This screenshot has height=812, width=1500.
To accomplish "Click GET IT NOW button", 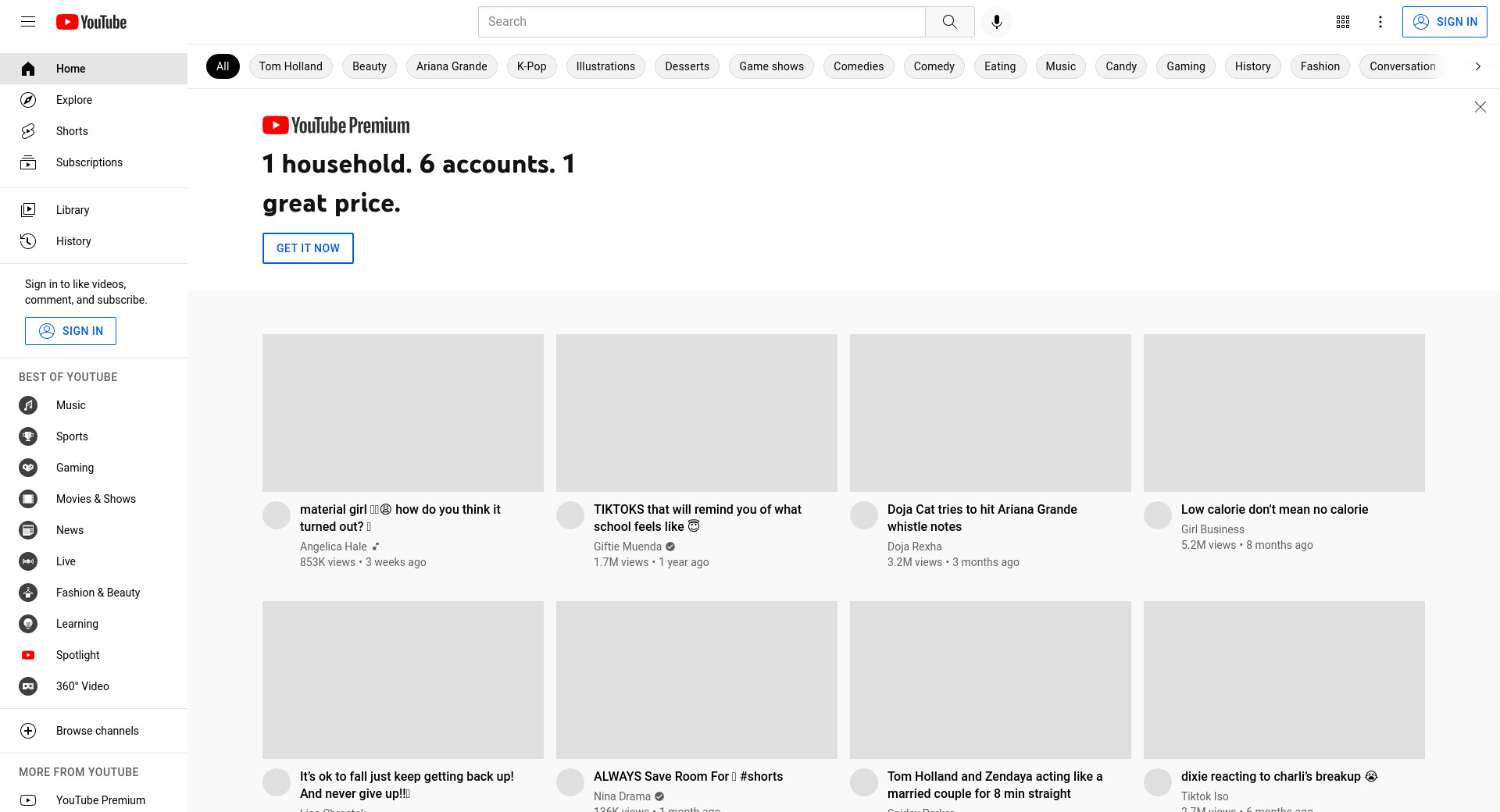I will (308, 248).
